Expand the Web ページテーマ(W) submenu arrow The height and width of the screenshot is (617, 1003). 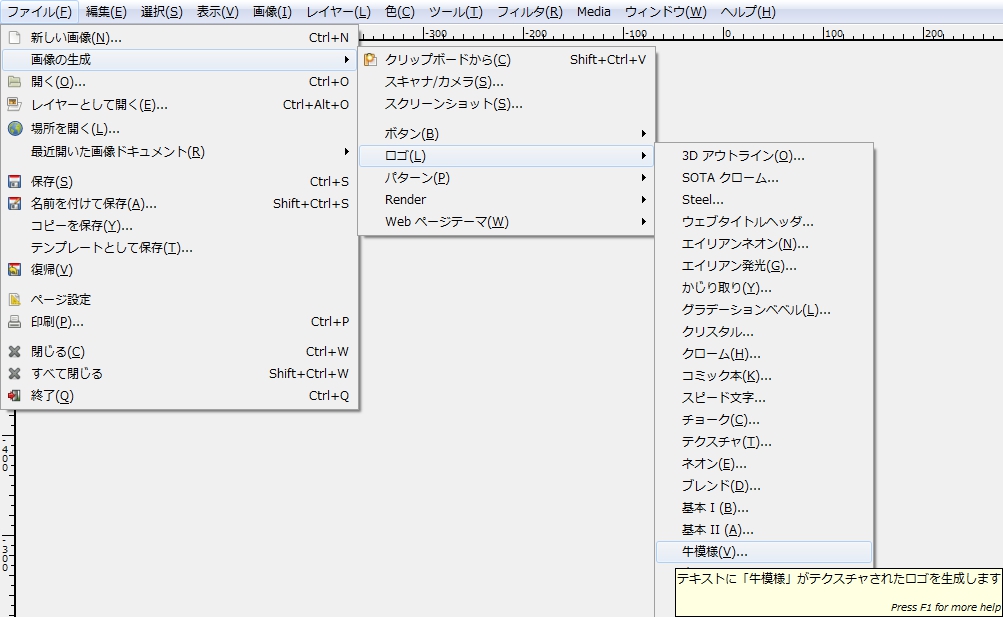point(644,222)
